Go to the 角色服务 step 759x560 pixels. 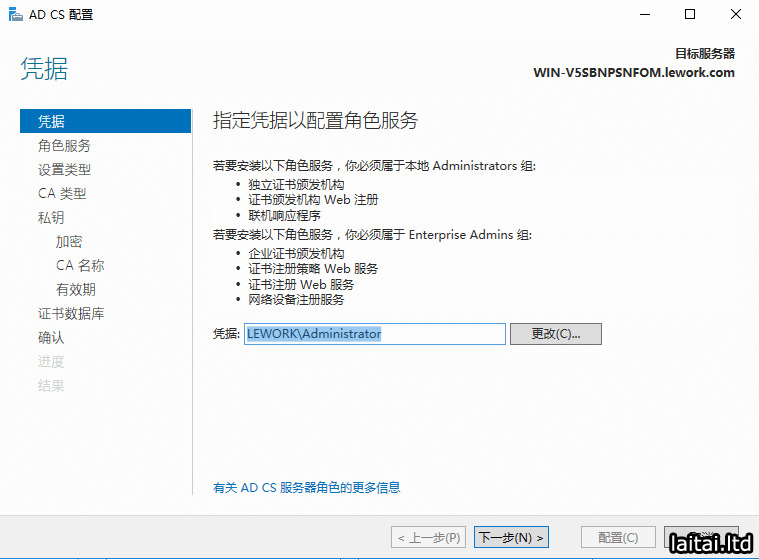[x=64, y=145]
